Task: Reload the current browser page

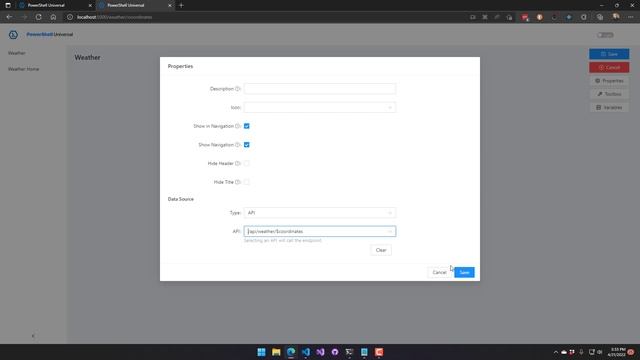Action: pyautogui.click(x=38, y=17)
